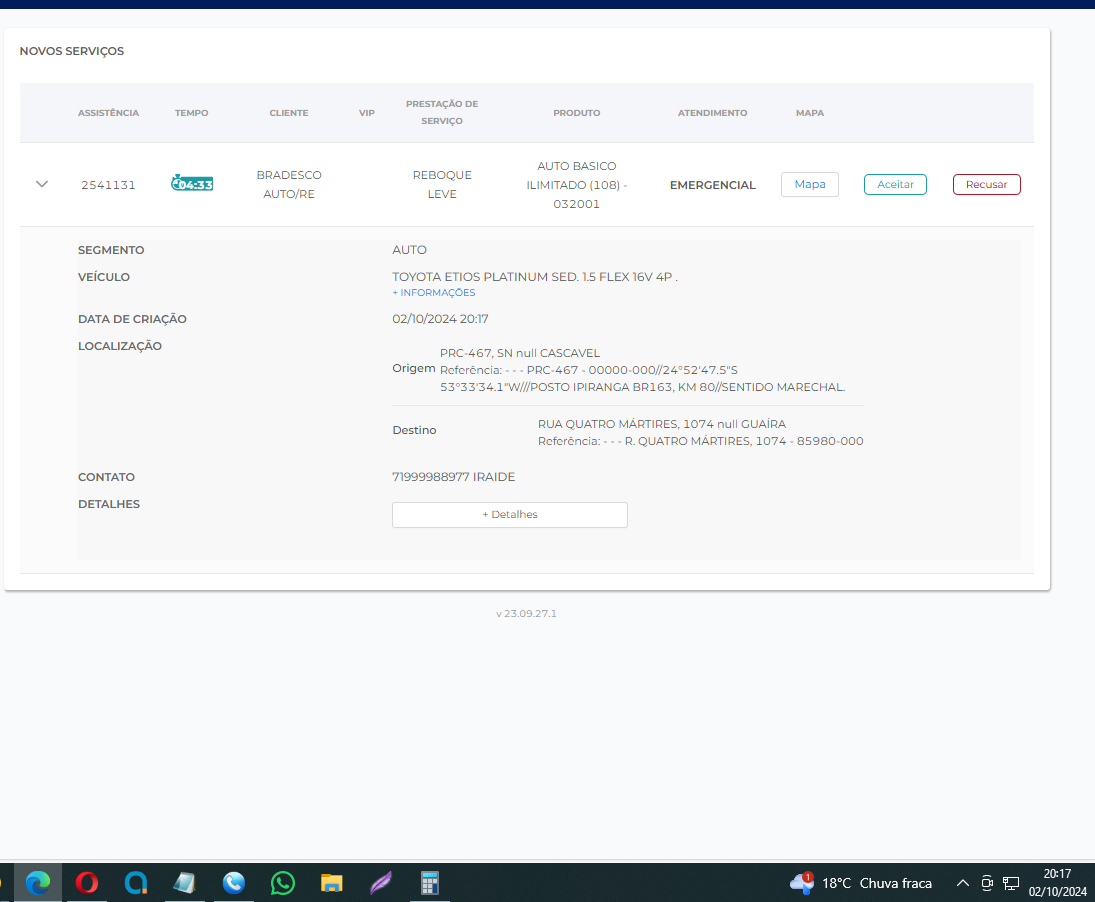The height and width of the screenshot is (902, 1095).
Task: Open Microsoft Edge from the taskbar
Action: tap(38, 883)
